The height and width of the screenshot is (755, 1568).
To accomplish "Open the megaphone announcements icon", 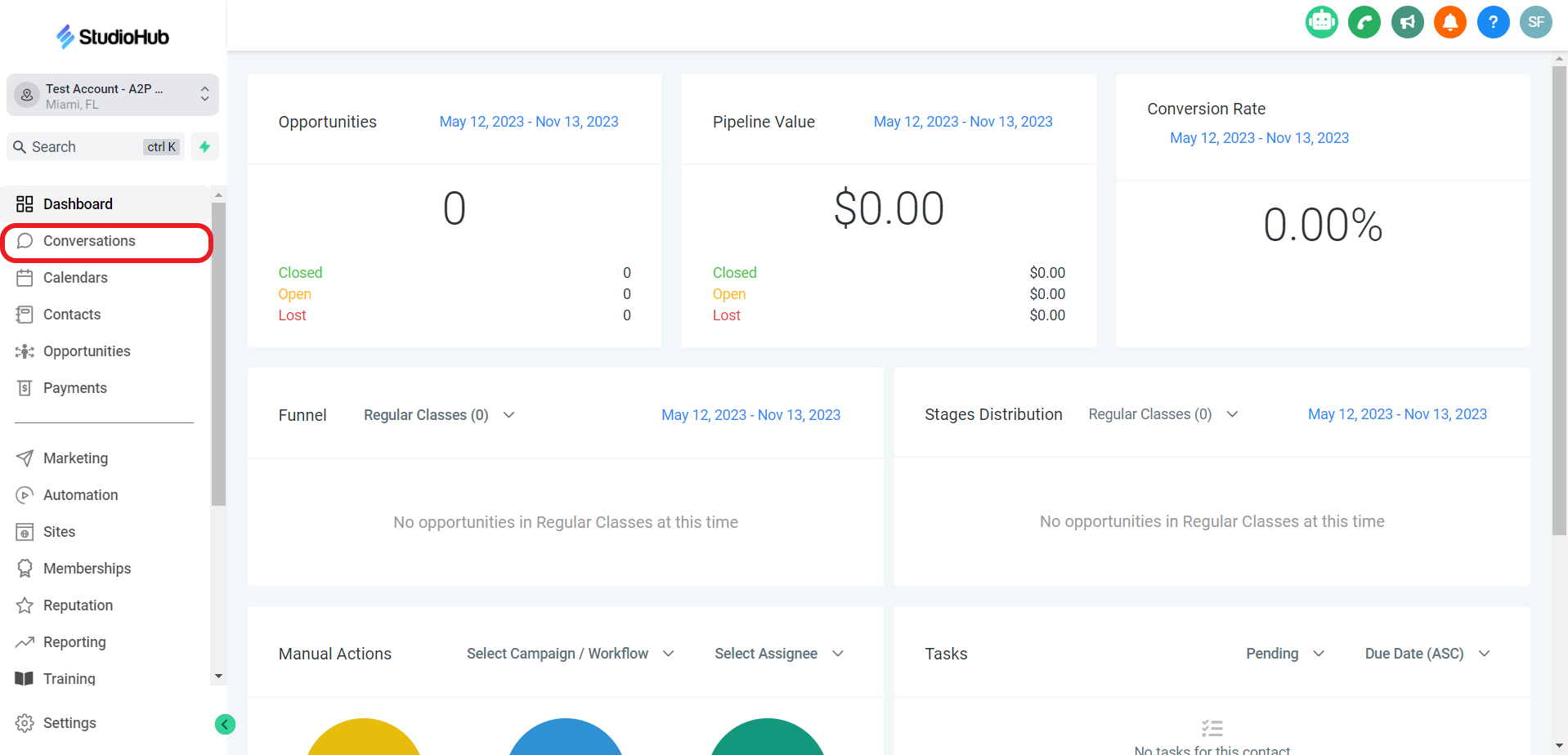I will [x=1407, y=22].
